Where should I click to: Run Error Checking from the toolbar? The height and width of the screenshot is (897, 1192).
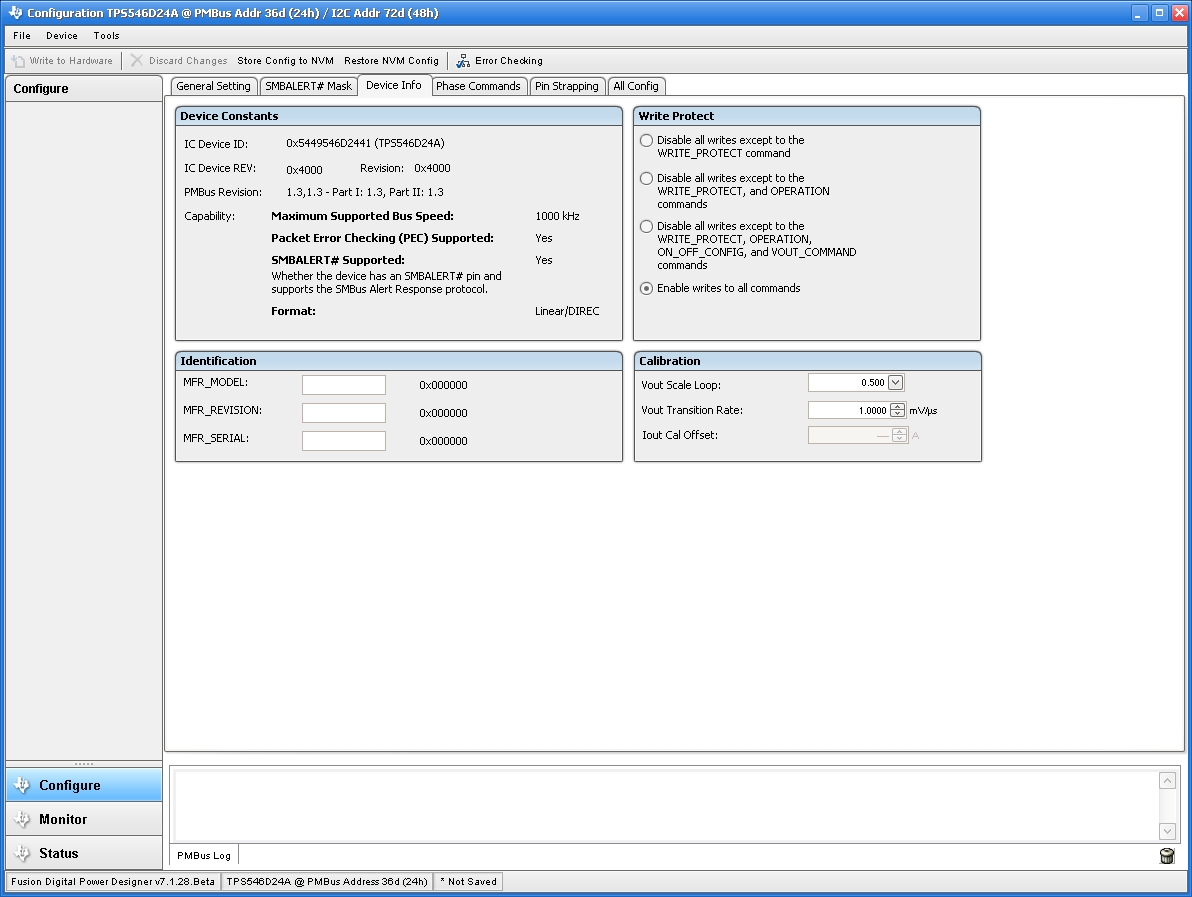point(498,60)
